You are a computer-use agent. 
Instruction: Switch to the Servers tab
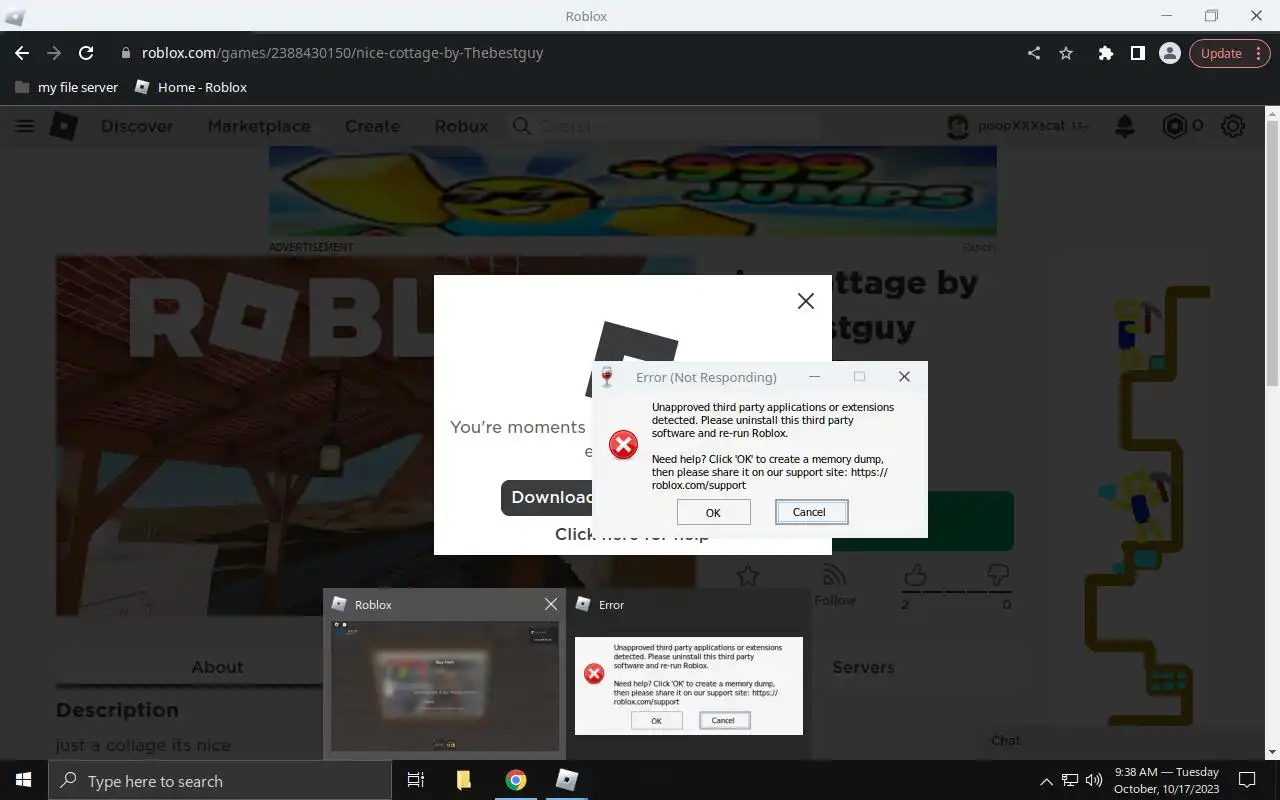(x=863, y=667)
